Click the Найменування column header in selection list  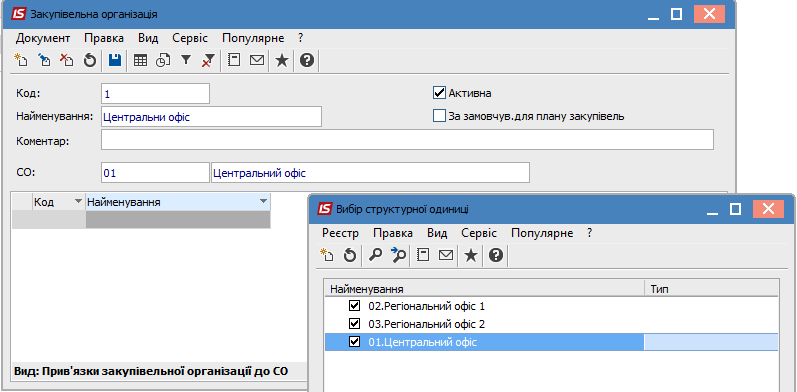click(x=484, y=289)
